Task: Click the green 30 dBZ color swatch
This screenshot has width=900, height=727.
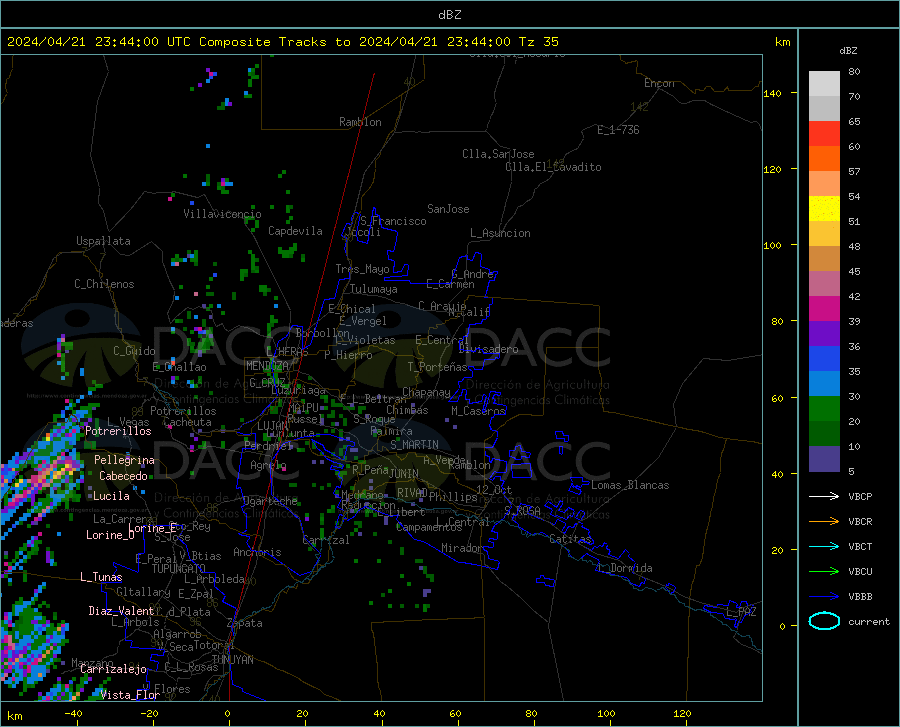Action: [824, 409]
